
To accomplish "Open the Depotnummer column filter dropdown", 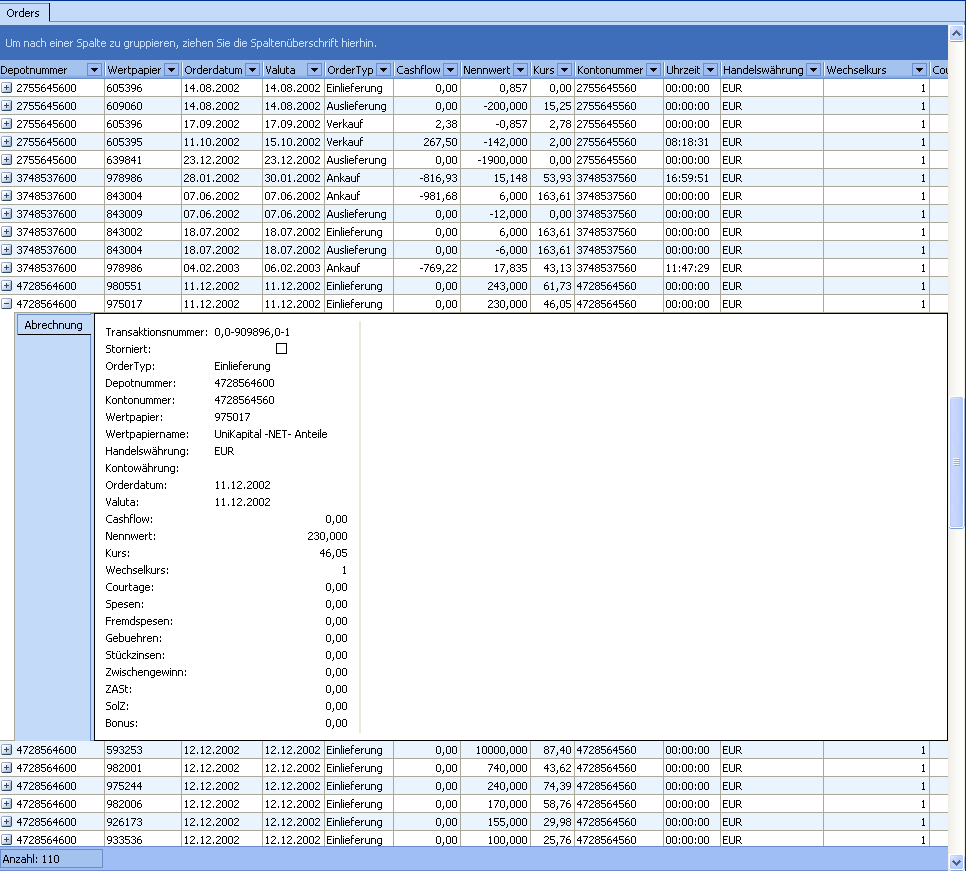I will pos(95,70).
